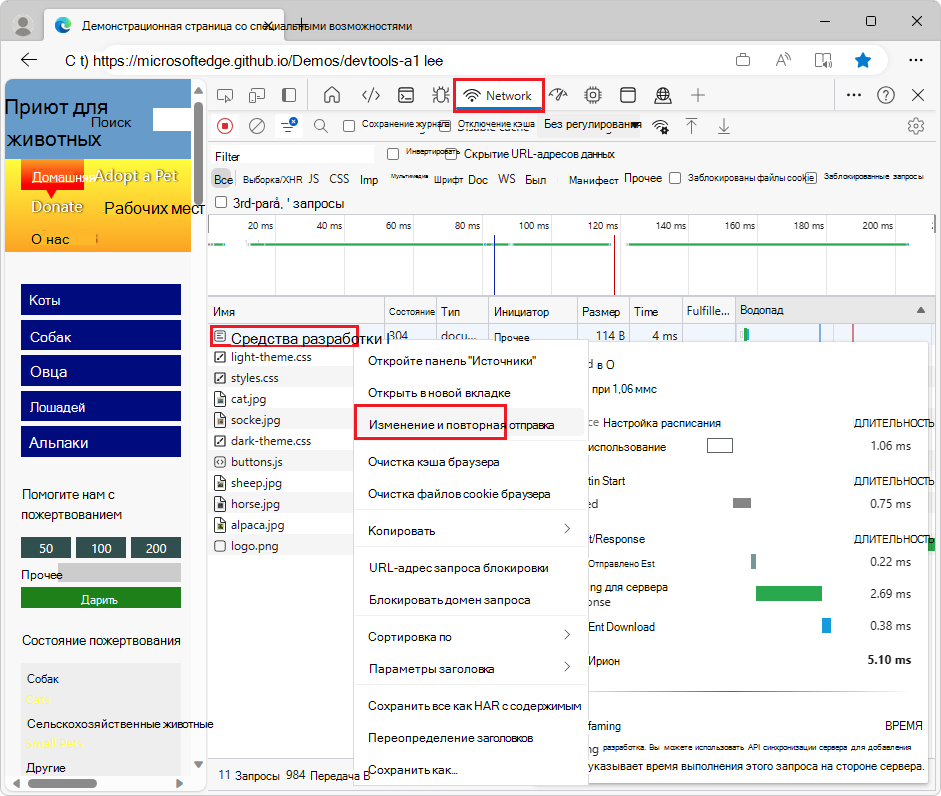Click the Filter text field
This screenshot has width=941, height=796.
point(292,156)
